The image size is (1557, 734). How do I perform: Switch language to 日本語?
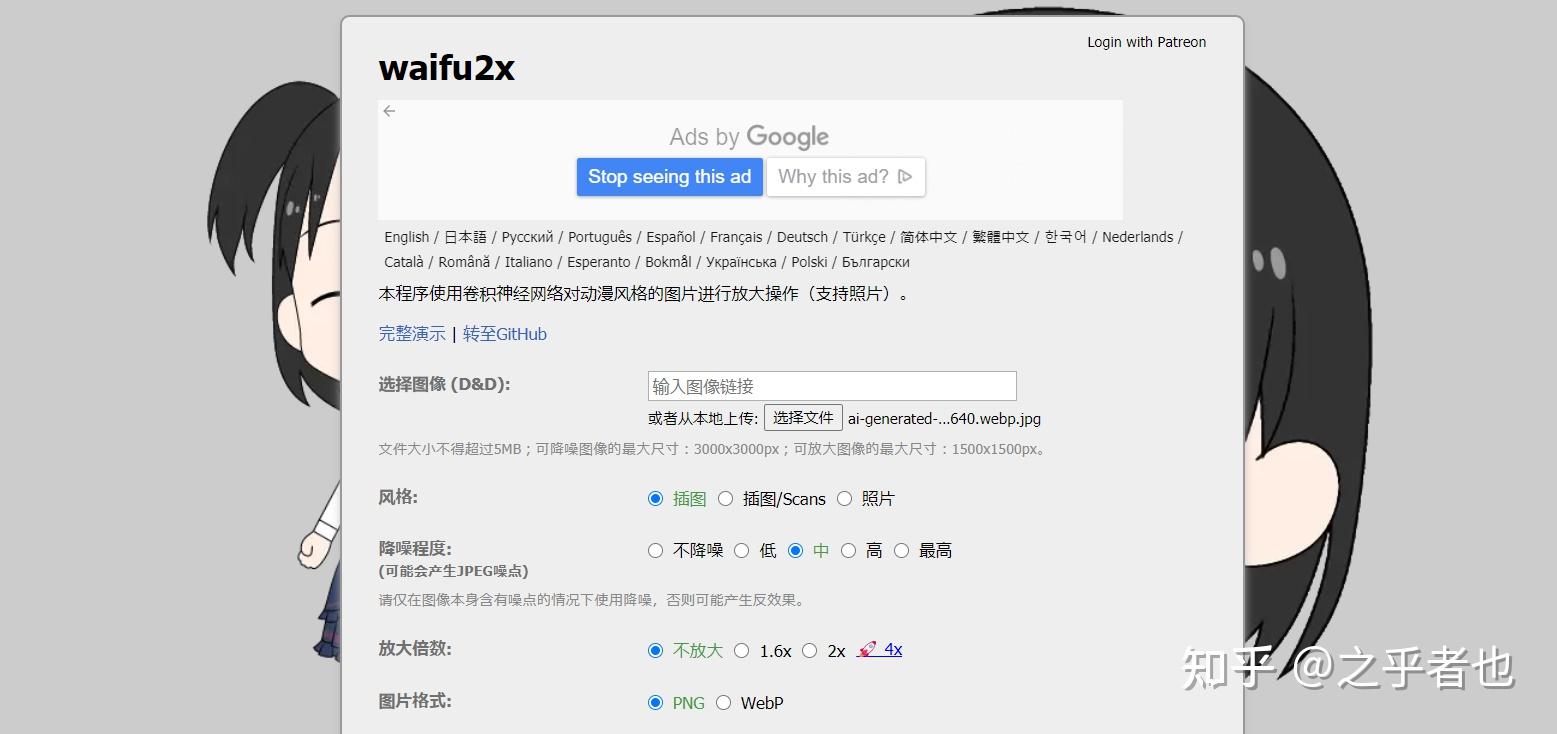(465, 237)
